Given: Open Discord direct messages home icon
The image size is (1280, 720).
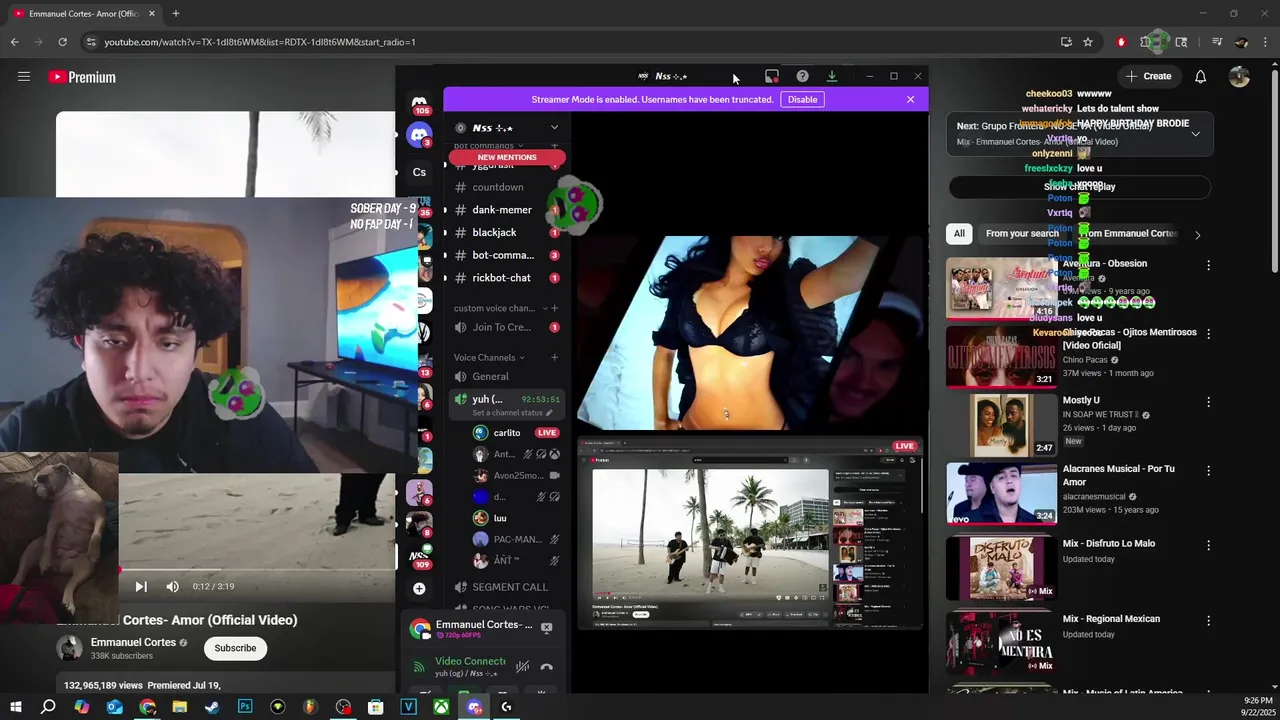Looking at the screenshot, I should [x=420, y=103].
